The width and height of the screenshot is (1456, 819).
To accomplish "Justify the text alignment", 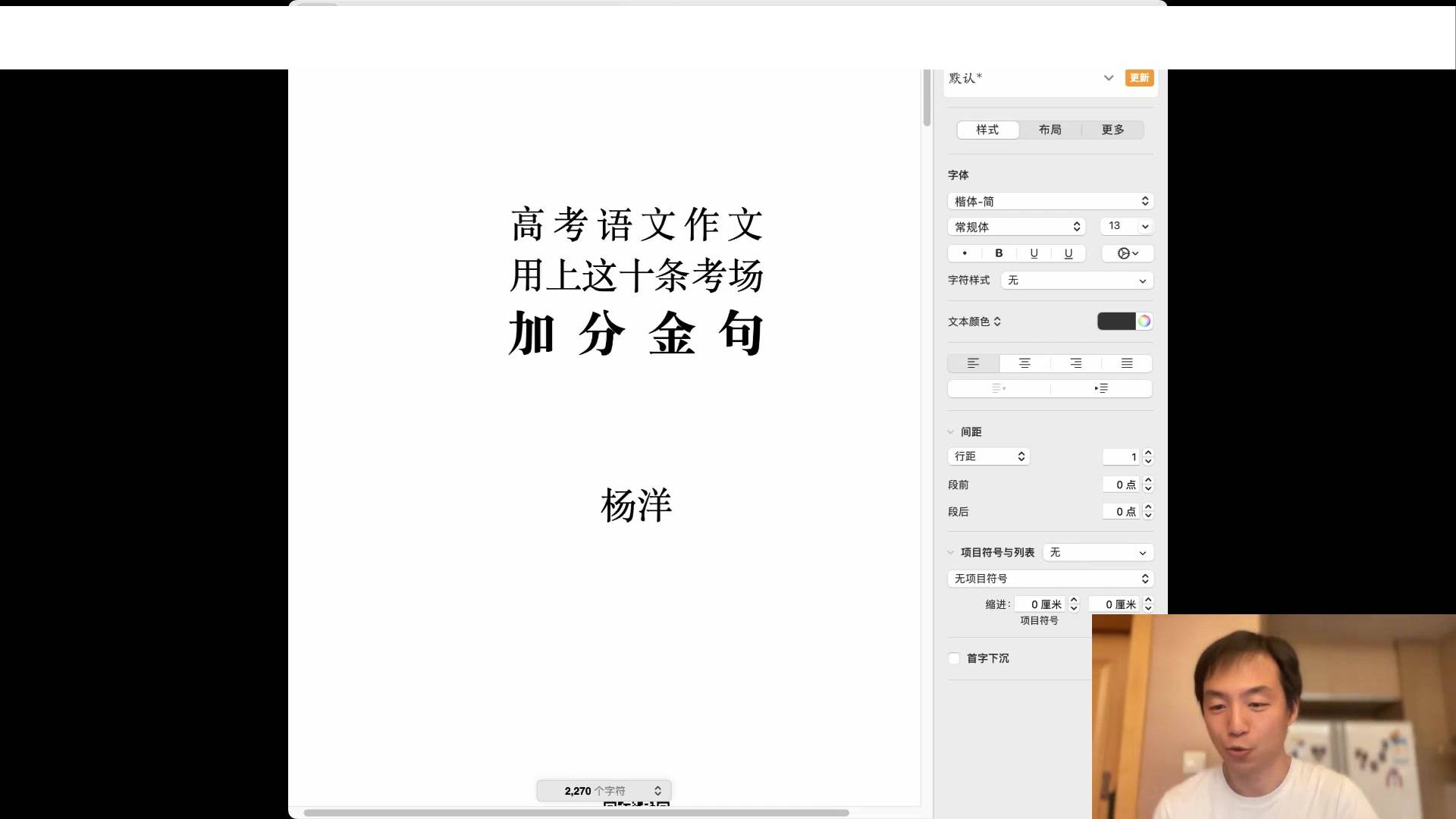I will [1127, 363].
